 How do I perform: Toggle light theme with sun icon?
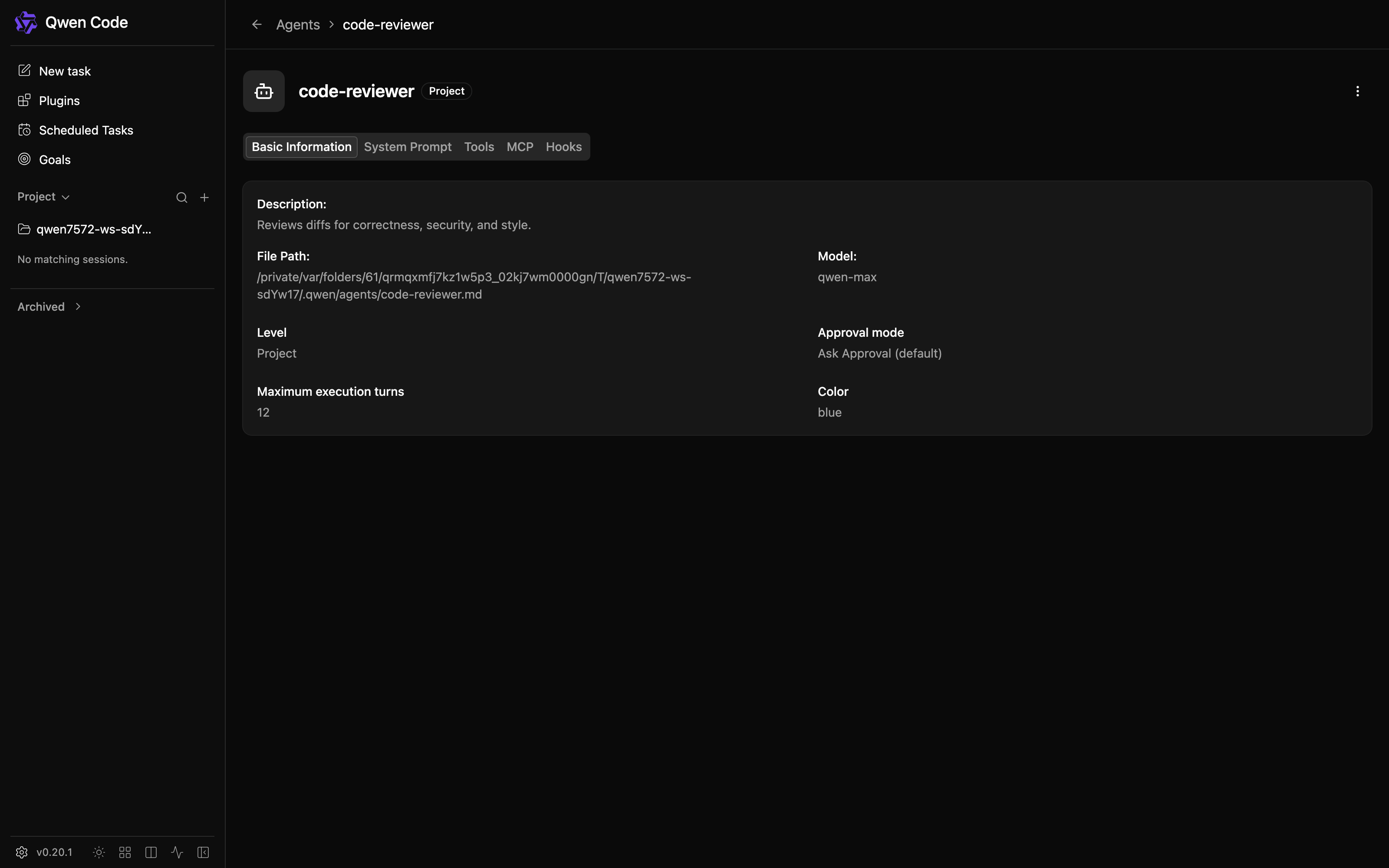click(99, 852)
